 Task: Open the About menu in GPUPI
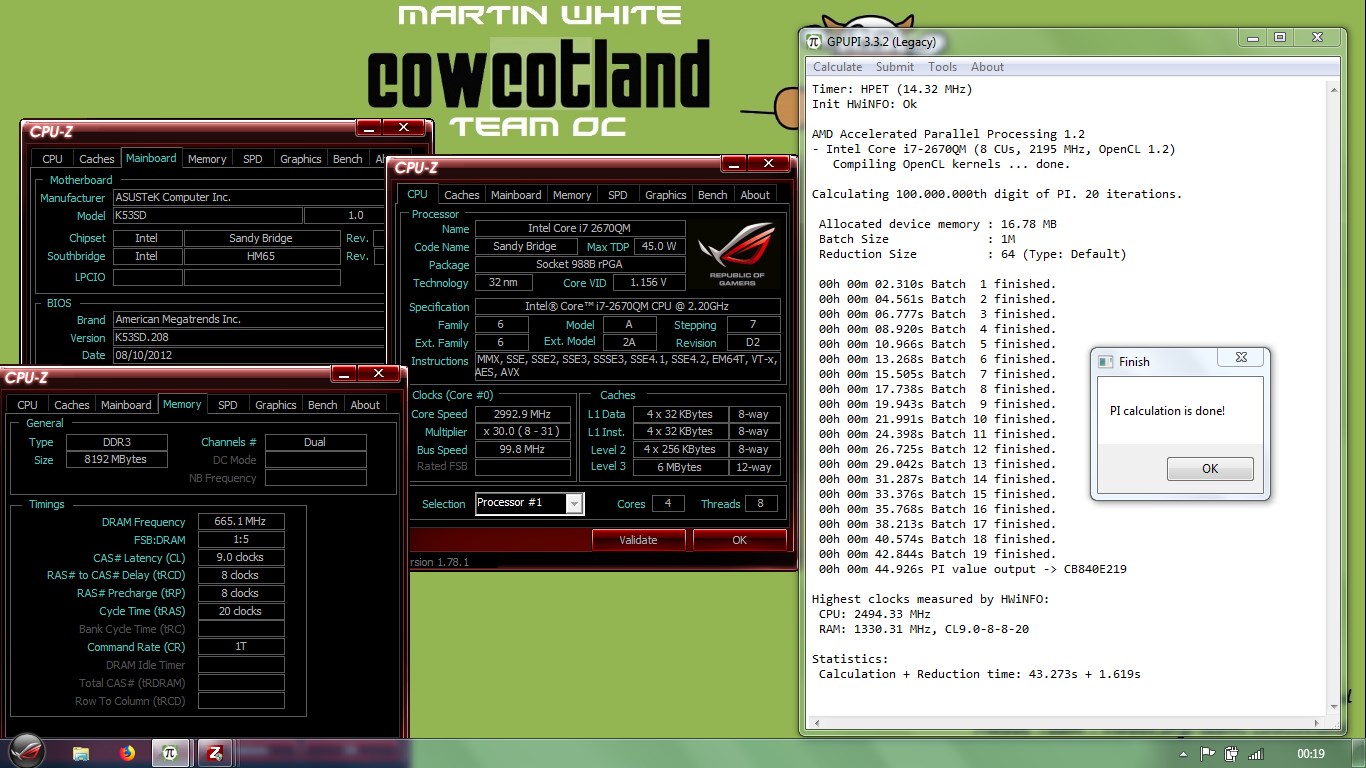(987, 67)
